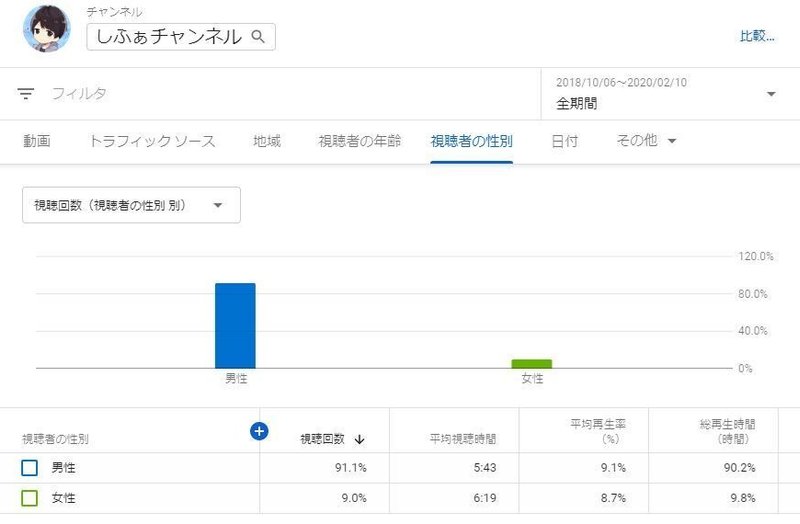Screen dimensions: 800x524
Task: Click the filter lines icon
Action: click(26, 93)
